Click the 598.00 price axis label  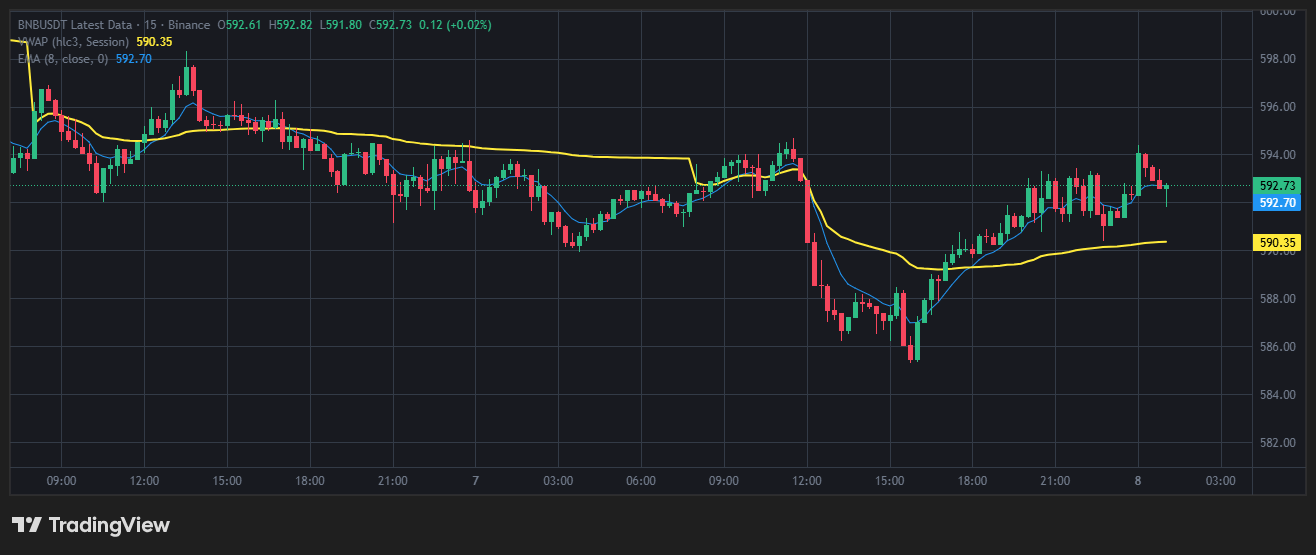click(1277, 59)
